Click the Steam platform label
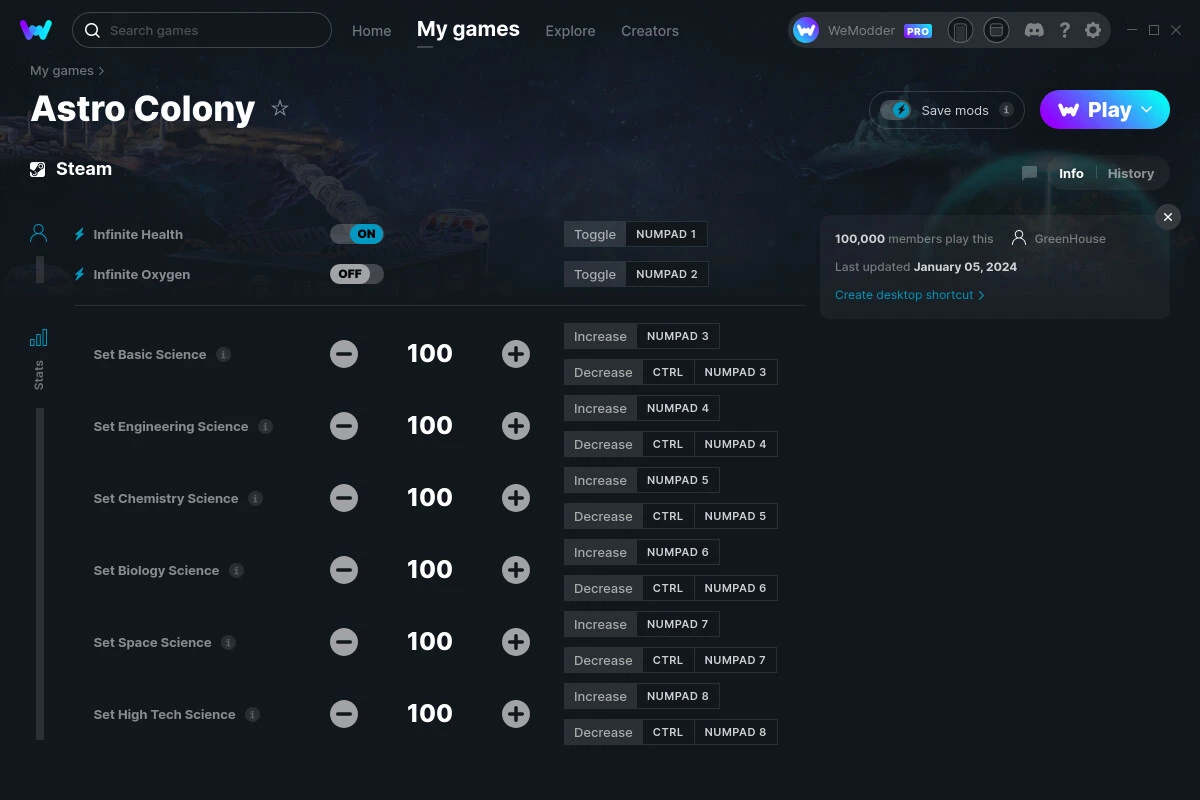Image resolution: width=1200 pixels, height=800 pixels. [x=71, y=169]
